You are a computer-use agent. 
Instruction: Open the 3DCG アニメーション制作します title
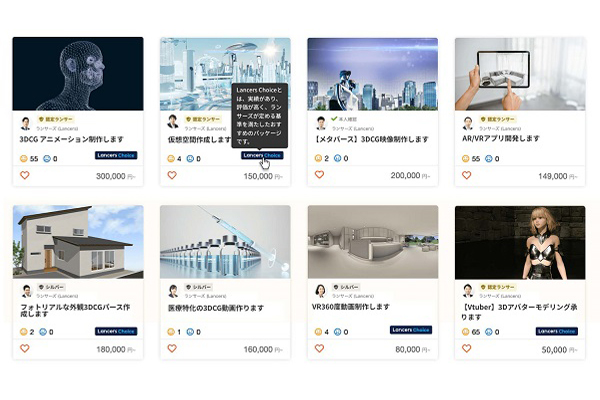point(72,139)
